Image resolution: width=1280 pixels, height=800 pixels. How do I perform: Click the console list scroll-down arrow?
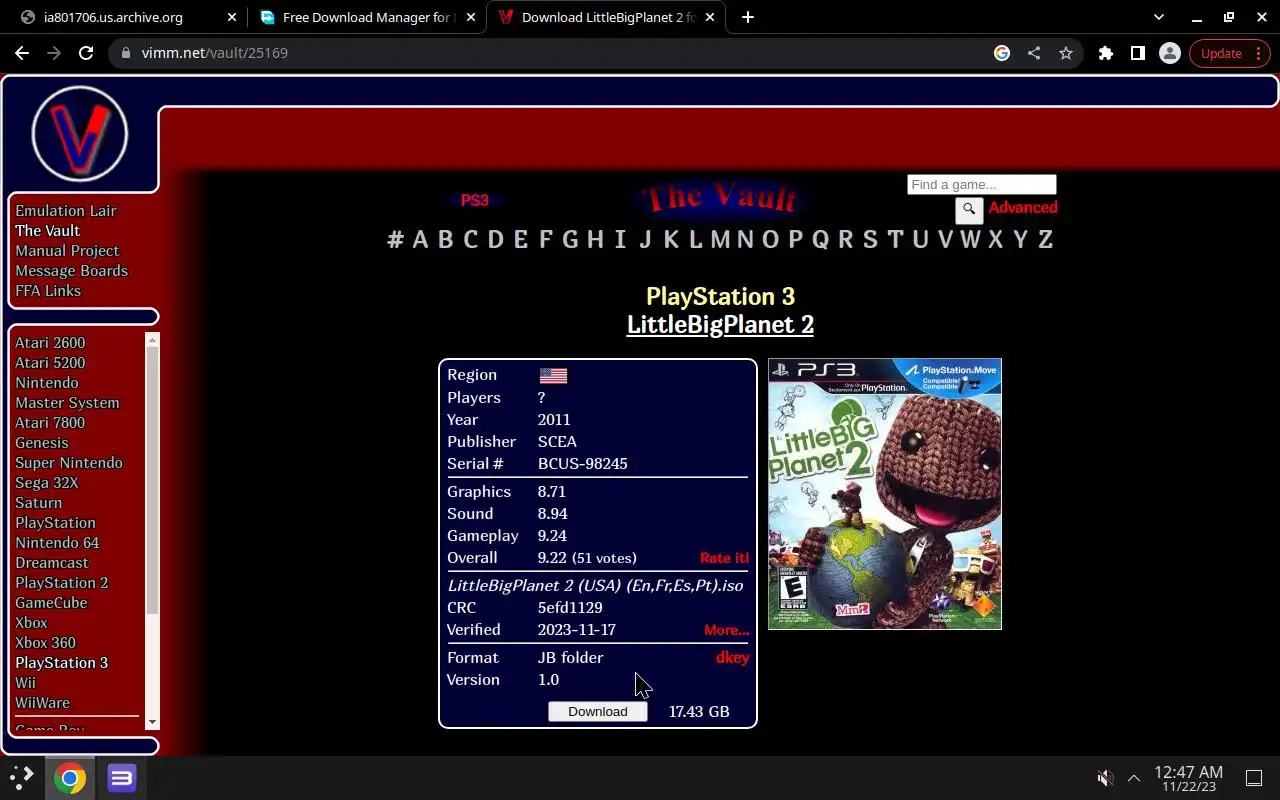(152, 722)
